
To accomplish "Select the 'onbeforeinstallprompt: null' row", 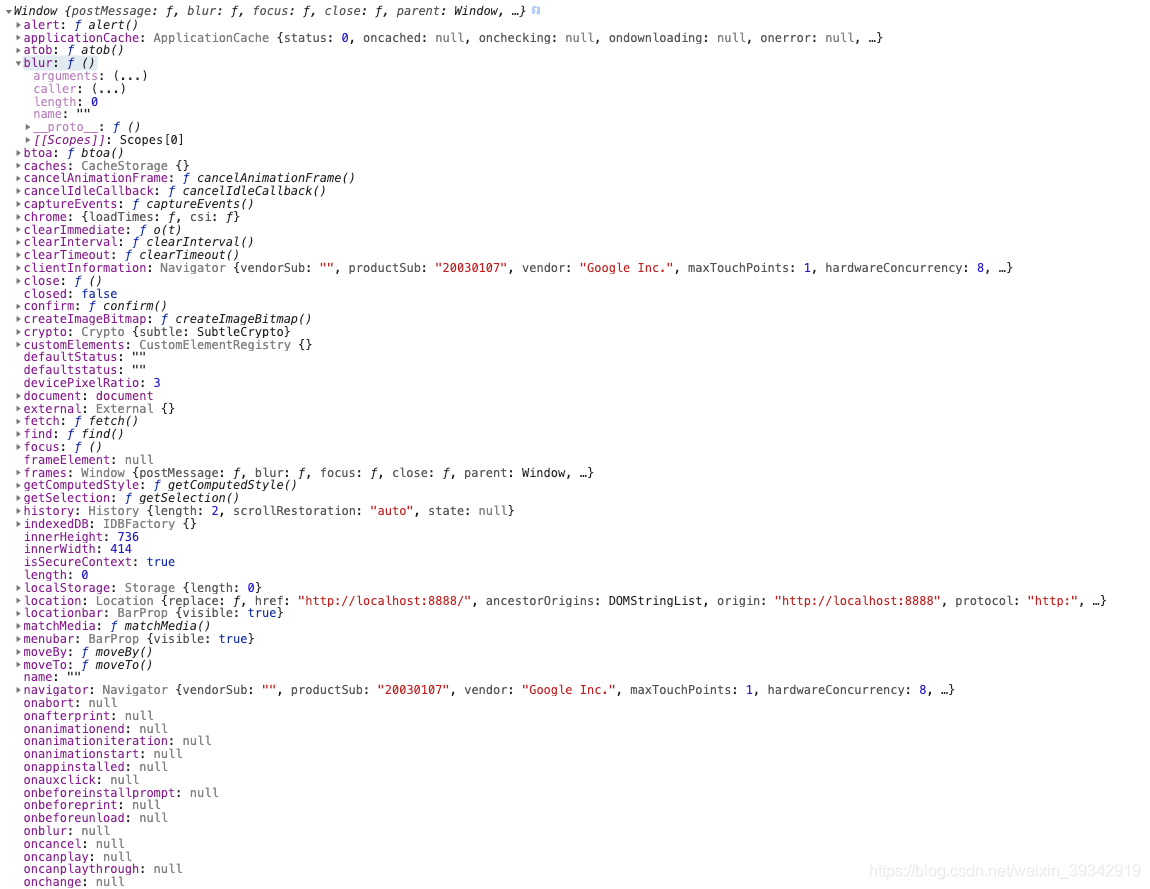I will click(121, 793).
